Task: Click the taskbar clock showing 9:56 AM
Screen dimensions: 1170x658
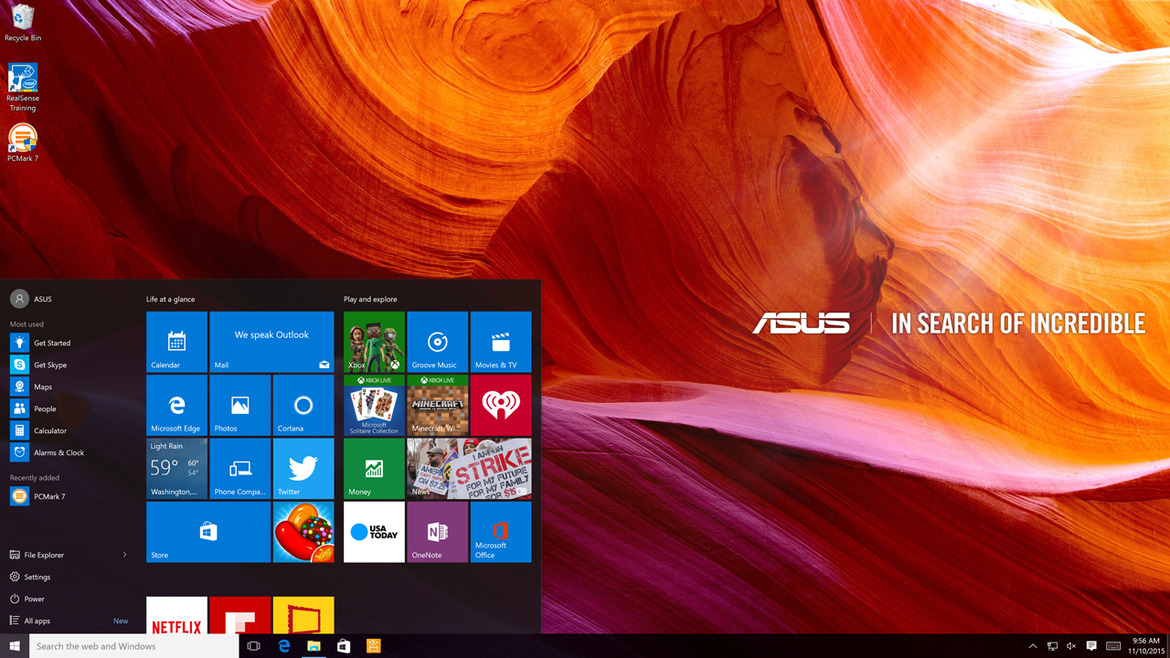Action: (1145, 646)
